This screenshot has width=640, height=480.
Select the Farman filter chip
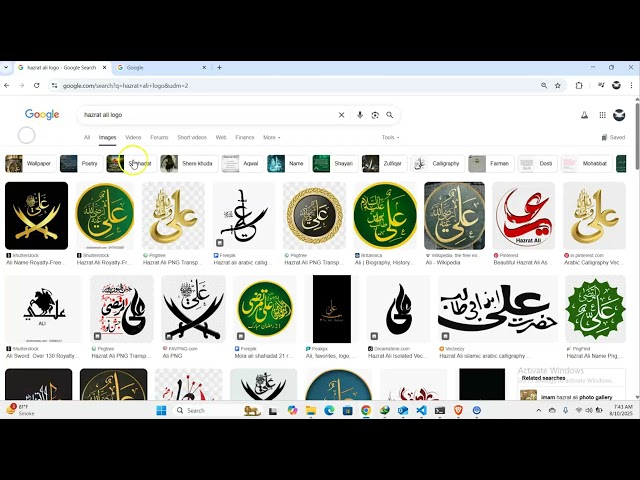click(491, 164)
